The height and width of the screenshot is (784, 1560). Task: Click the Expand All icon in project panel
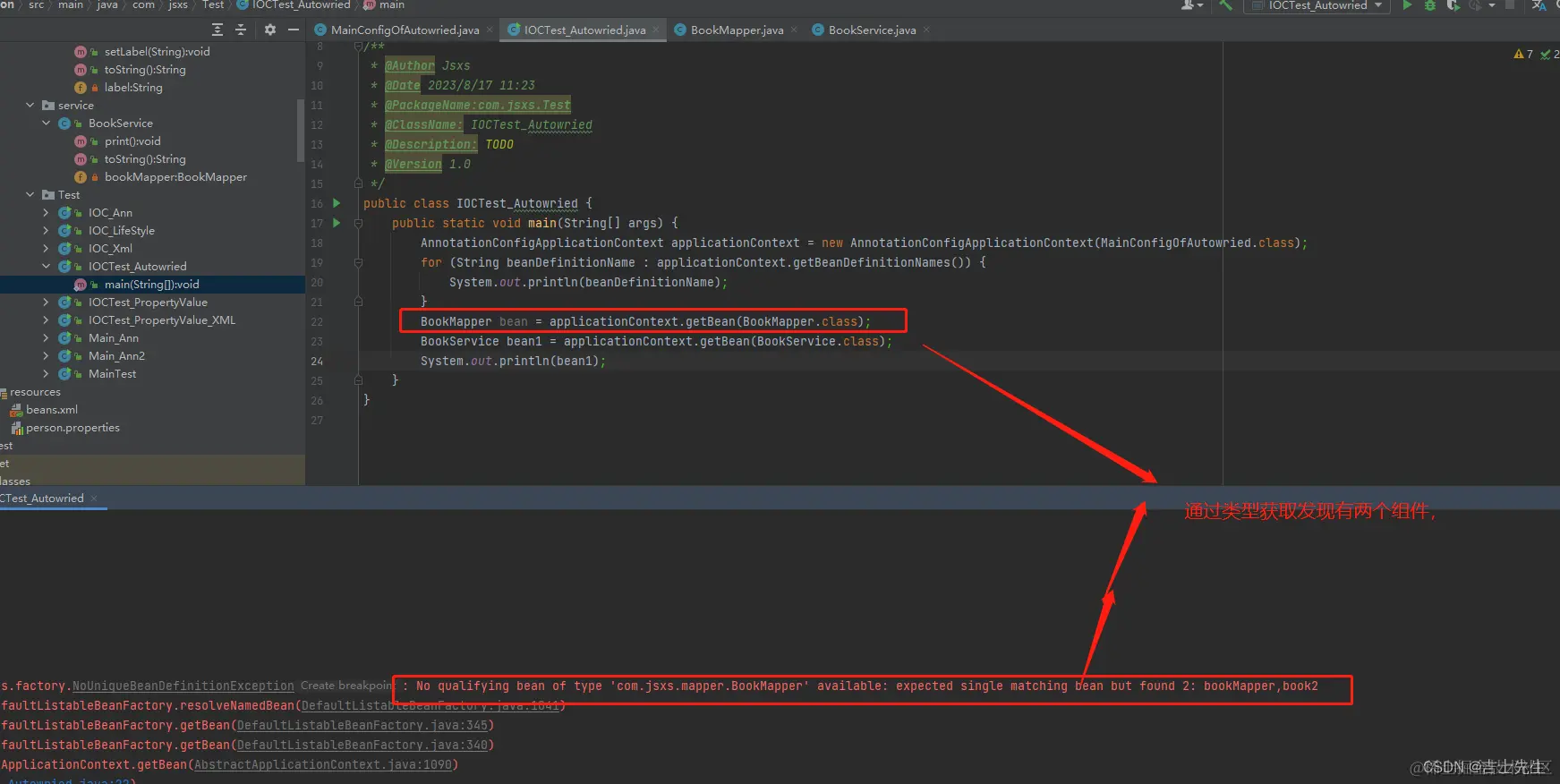click(x=217, y=30)
